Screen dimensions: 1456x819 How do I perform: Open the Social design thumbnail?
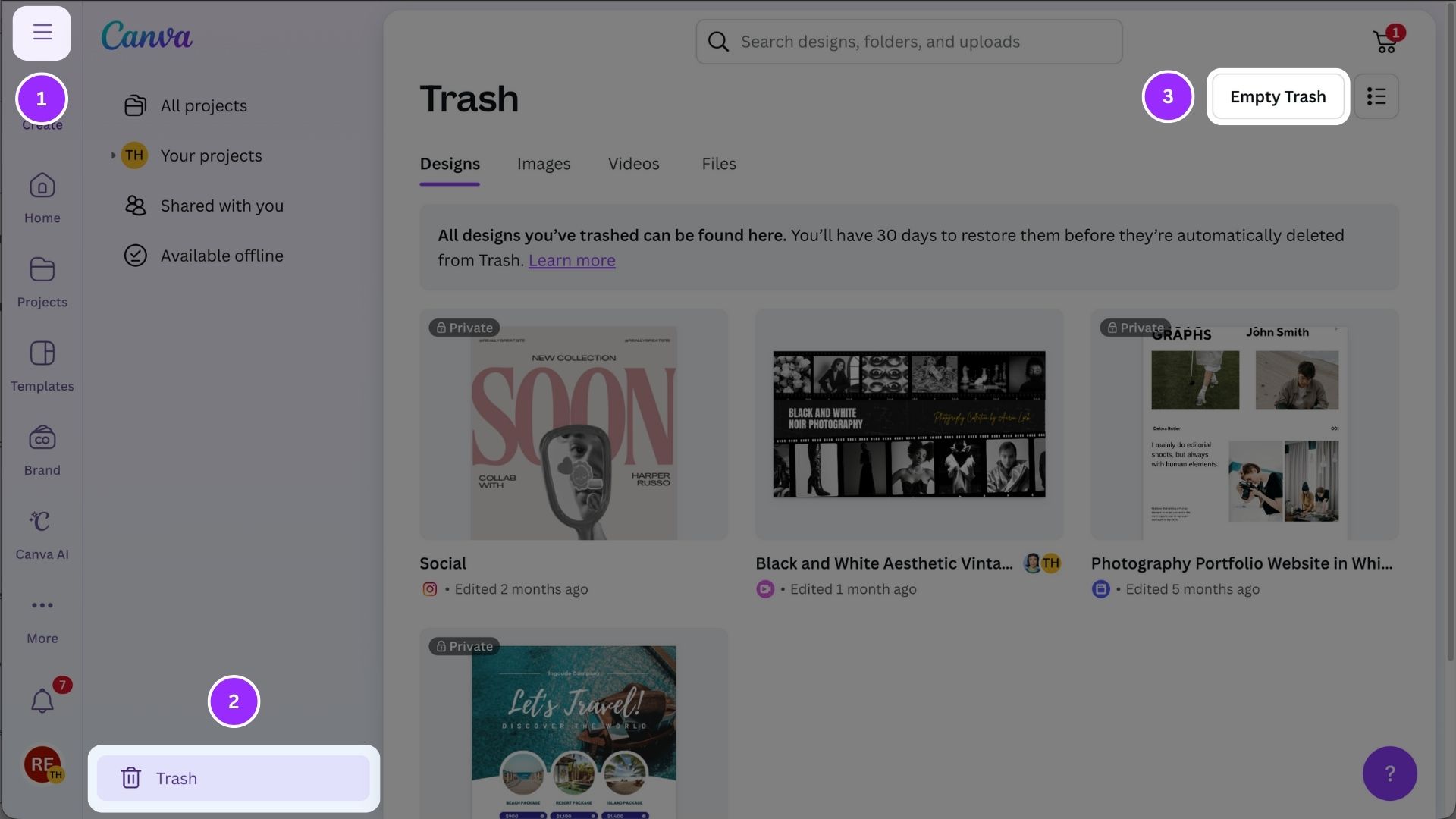point(573,425)
